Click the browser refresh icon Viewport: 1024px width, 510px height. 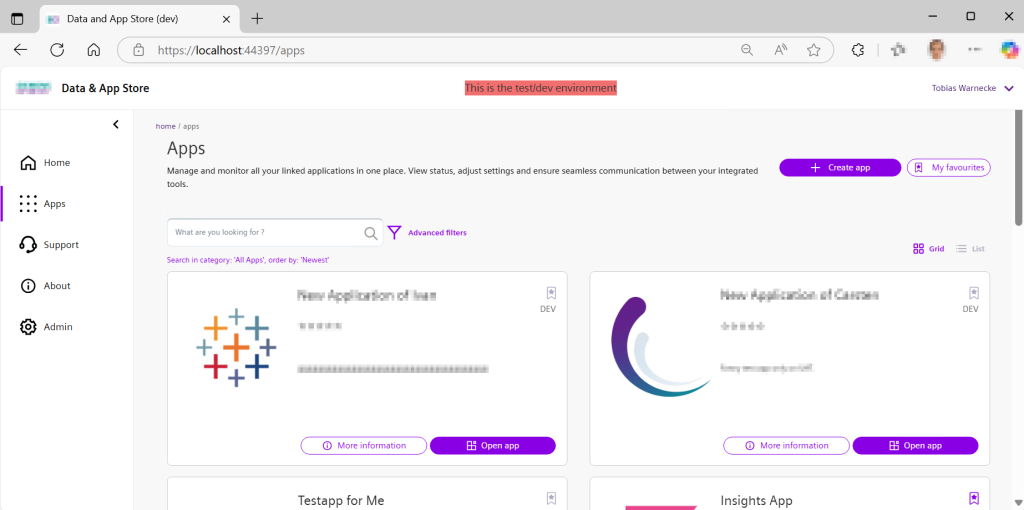pos(57,50)
